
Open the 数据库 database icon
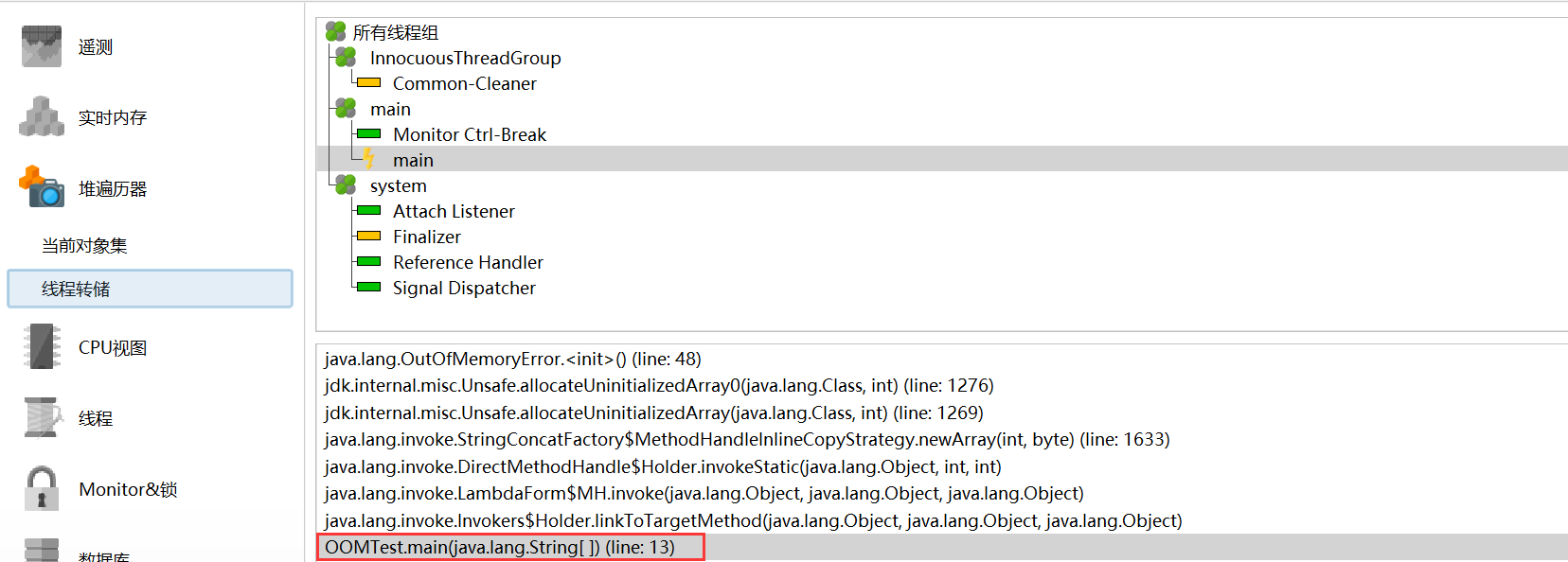coord(42,551)
